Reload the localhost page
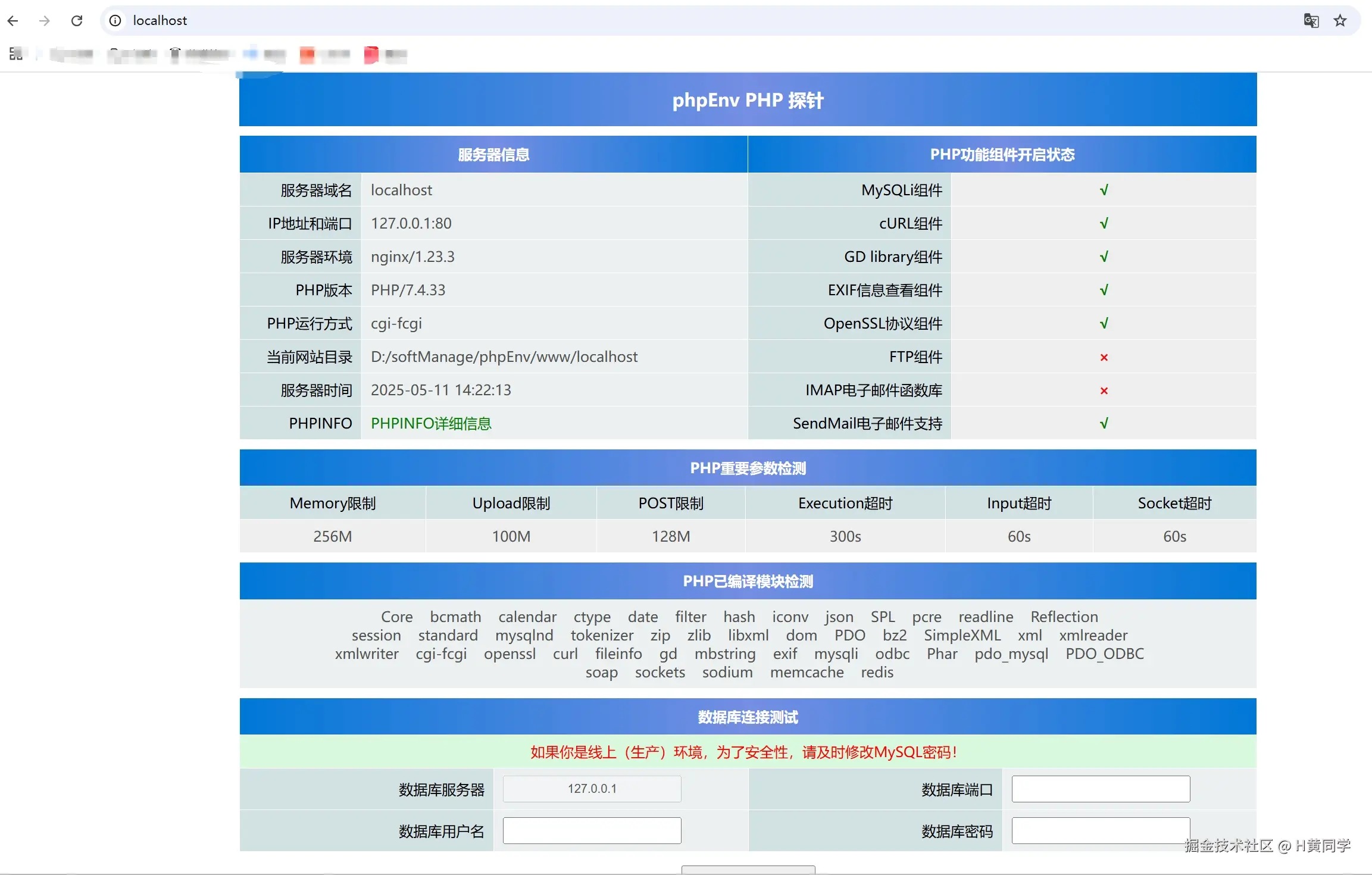The image size is (1372, 875). click(x=77, y=21)
